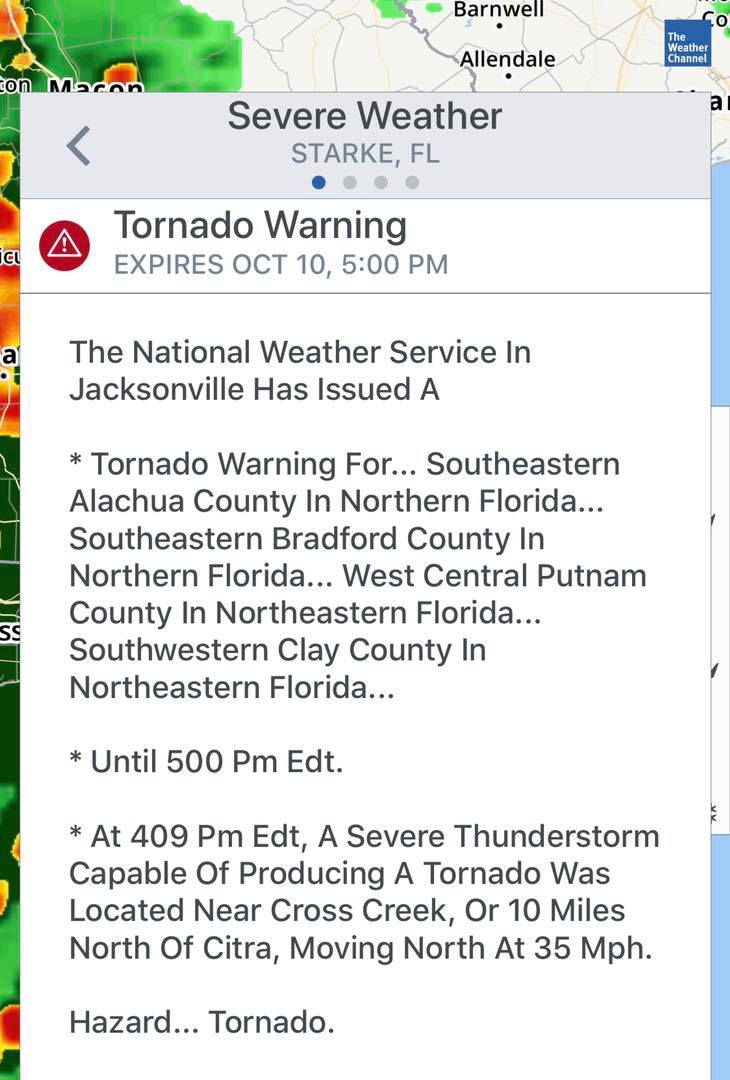Tap the Hazard... Tornado. line
Image resolution: width=730 pixels, height=1080 pixels.
click(x=202, y=1022)
